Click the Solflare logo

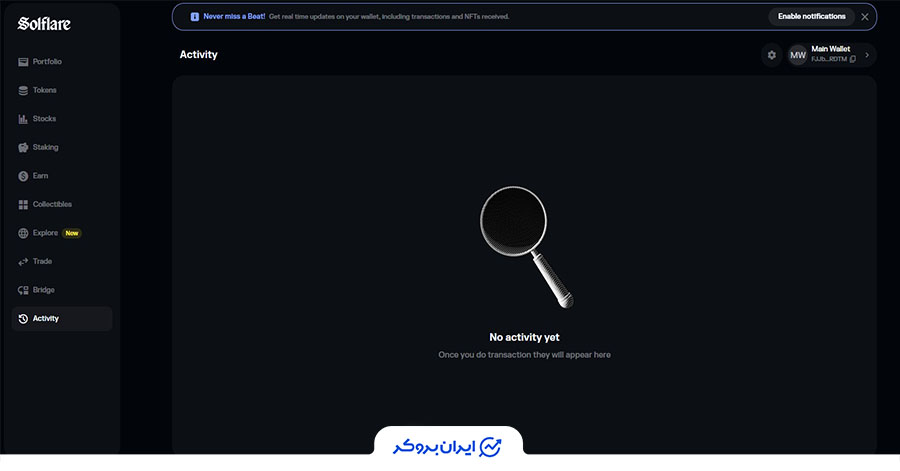pyautogui.click(x=44, y=23)
